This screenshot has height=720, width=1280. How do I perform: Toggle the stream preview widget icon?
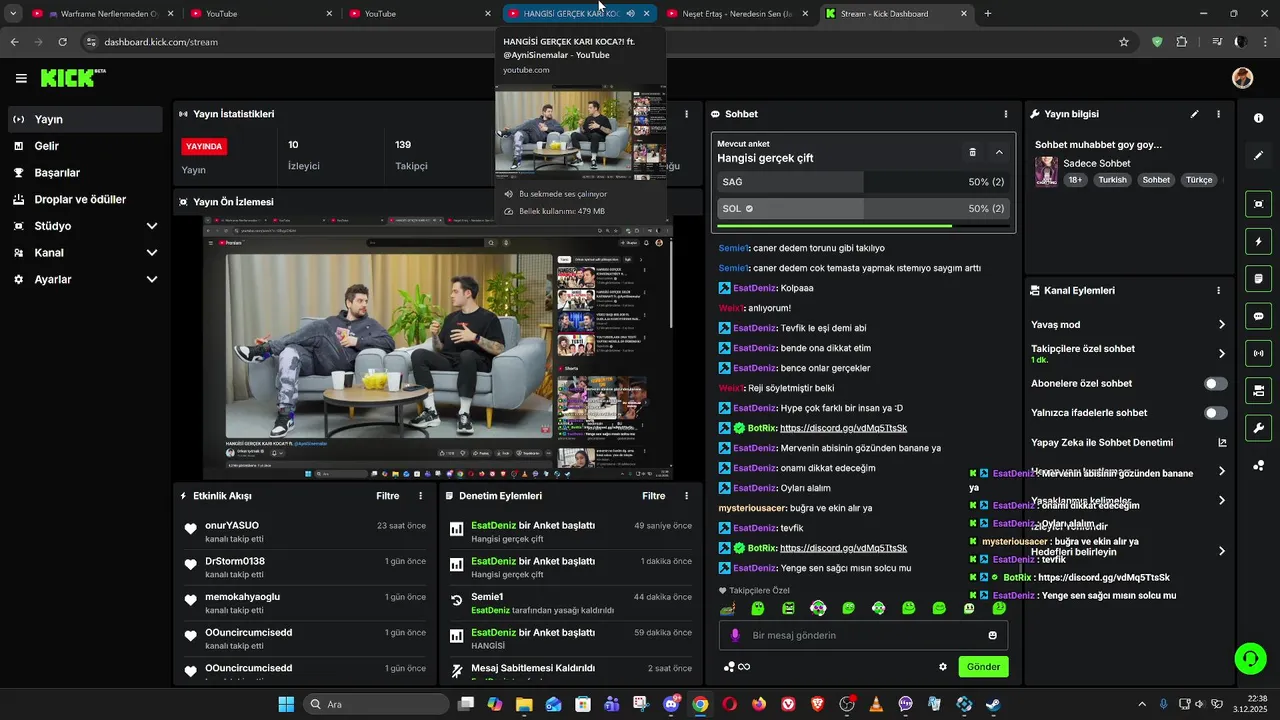point(1258,204)
